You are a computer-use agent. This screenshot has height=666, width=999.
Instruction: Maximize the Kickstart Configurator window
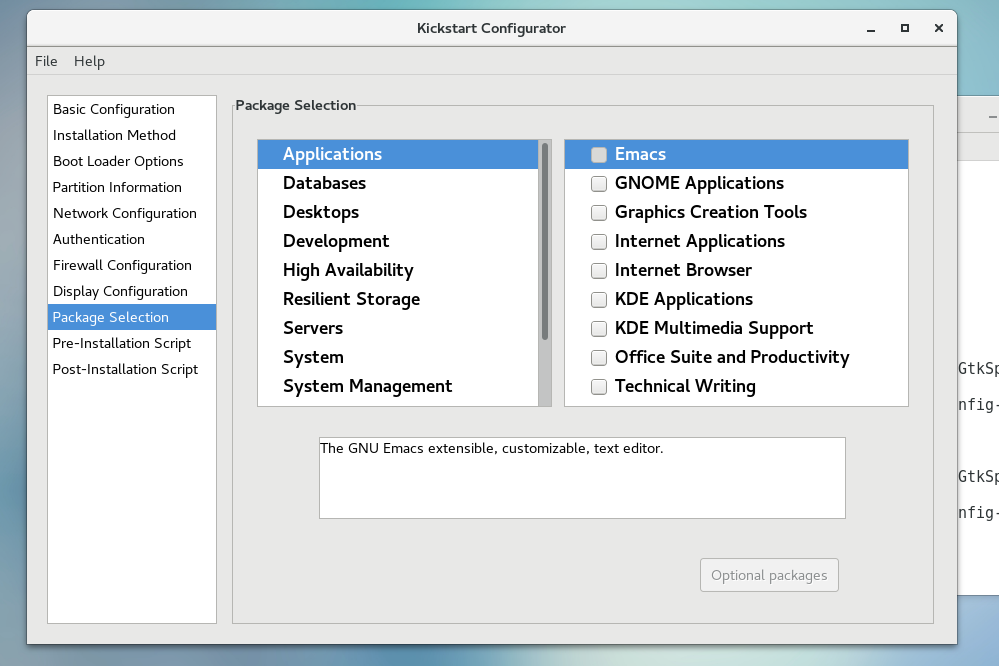(905, 28)
